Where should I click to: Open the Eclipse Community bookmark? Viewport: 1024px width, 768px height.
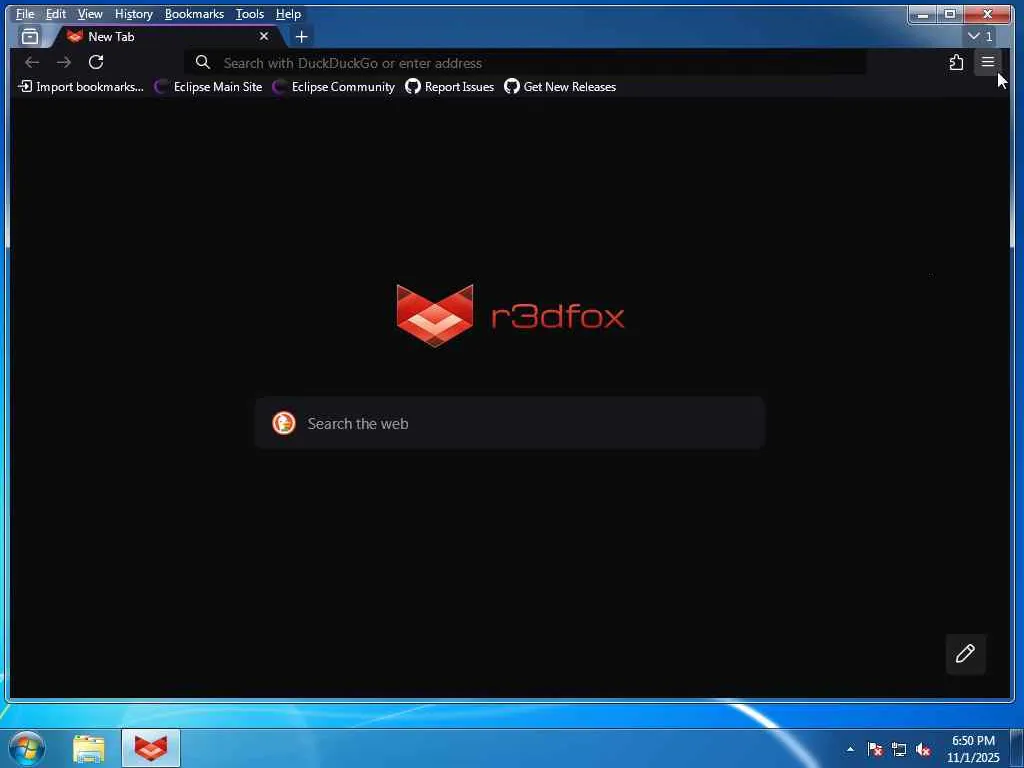[x=334, y=86]
